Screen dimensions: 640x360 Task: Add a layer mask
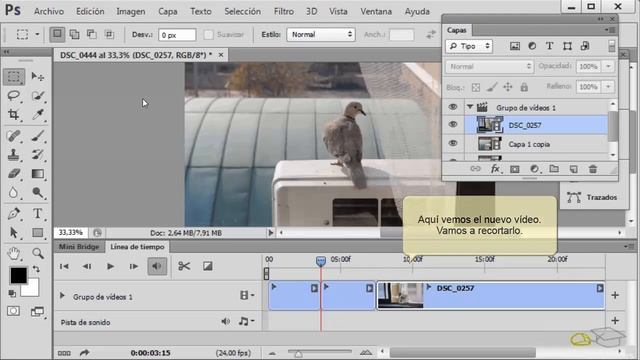point(515,169)
